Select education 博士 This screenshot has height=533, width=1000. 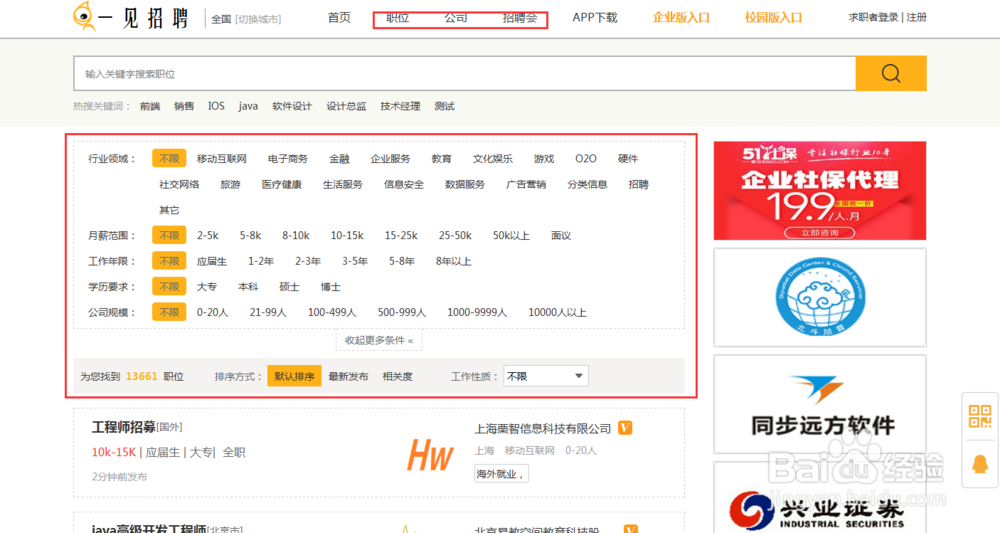click(330, 287)
